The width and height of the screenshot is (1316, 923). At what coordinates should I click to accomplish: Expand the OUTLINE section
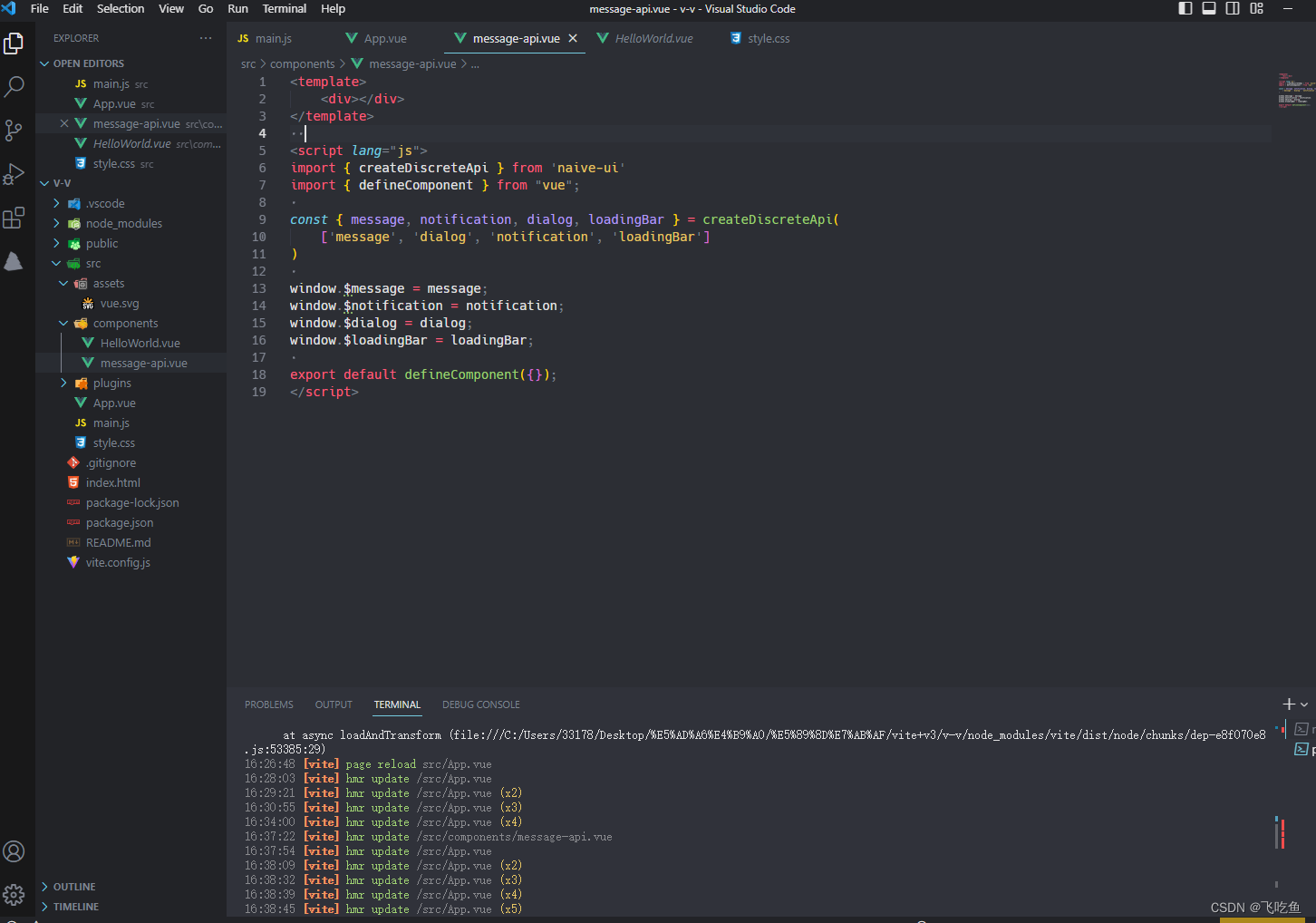[131, 887]
